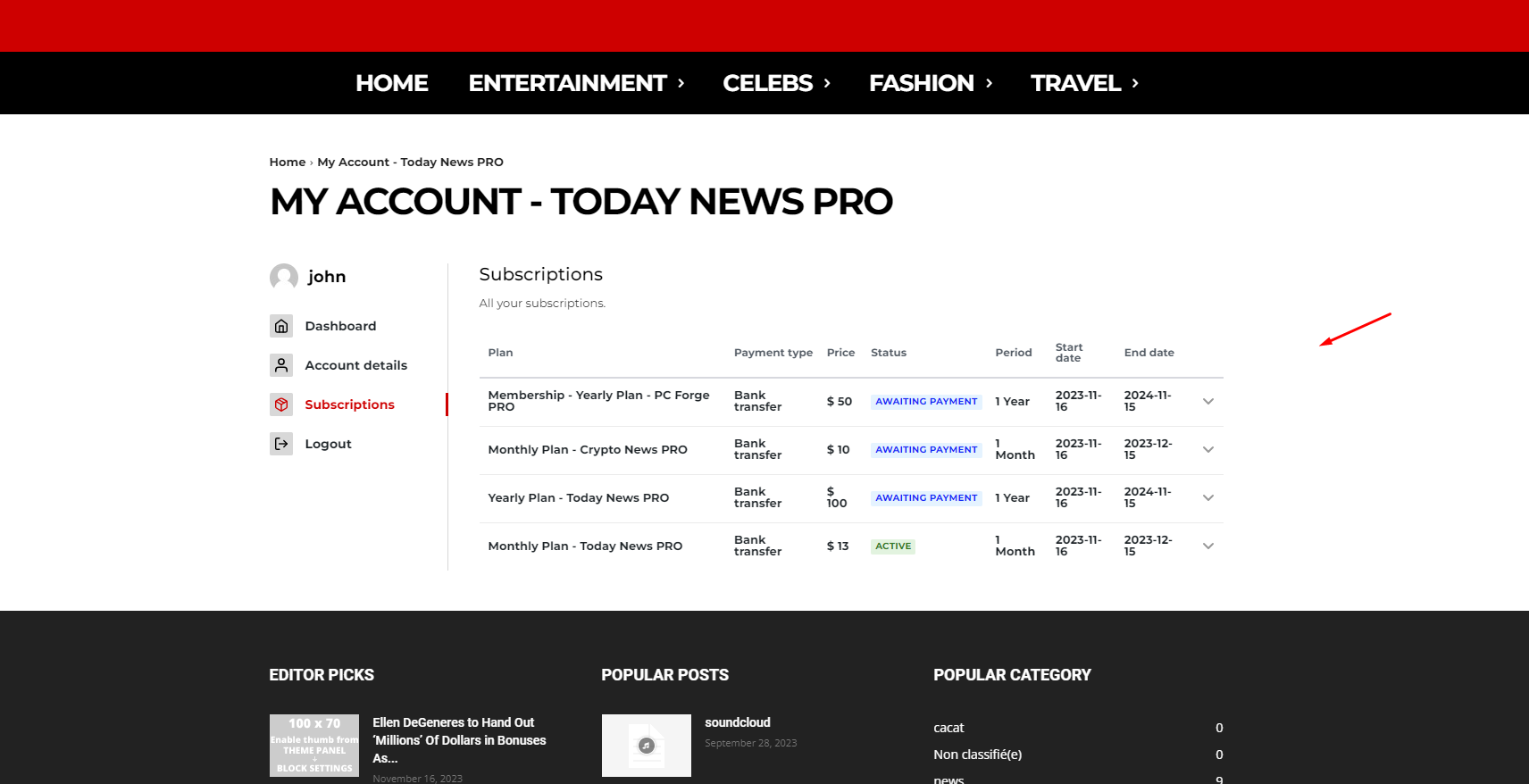This screenshot has height=784, width=1529.
Task: Click the Status column header
Action: coord(889,353)
